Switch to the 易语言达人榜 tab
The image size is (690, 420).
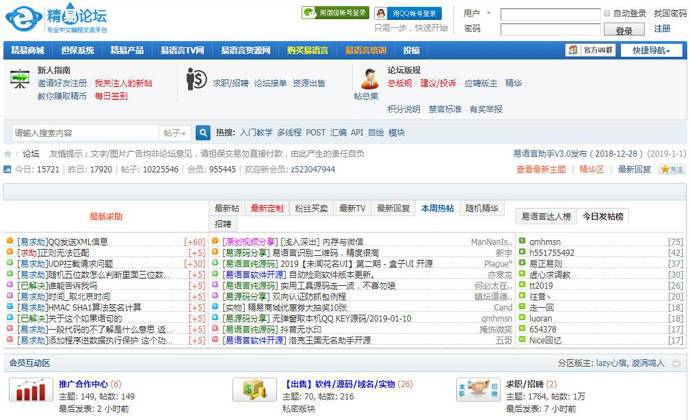pyautogui.click(x=545, y=216)
